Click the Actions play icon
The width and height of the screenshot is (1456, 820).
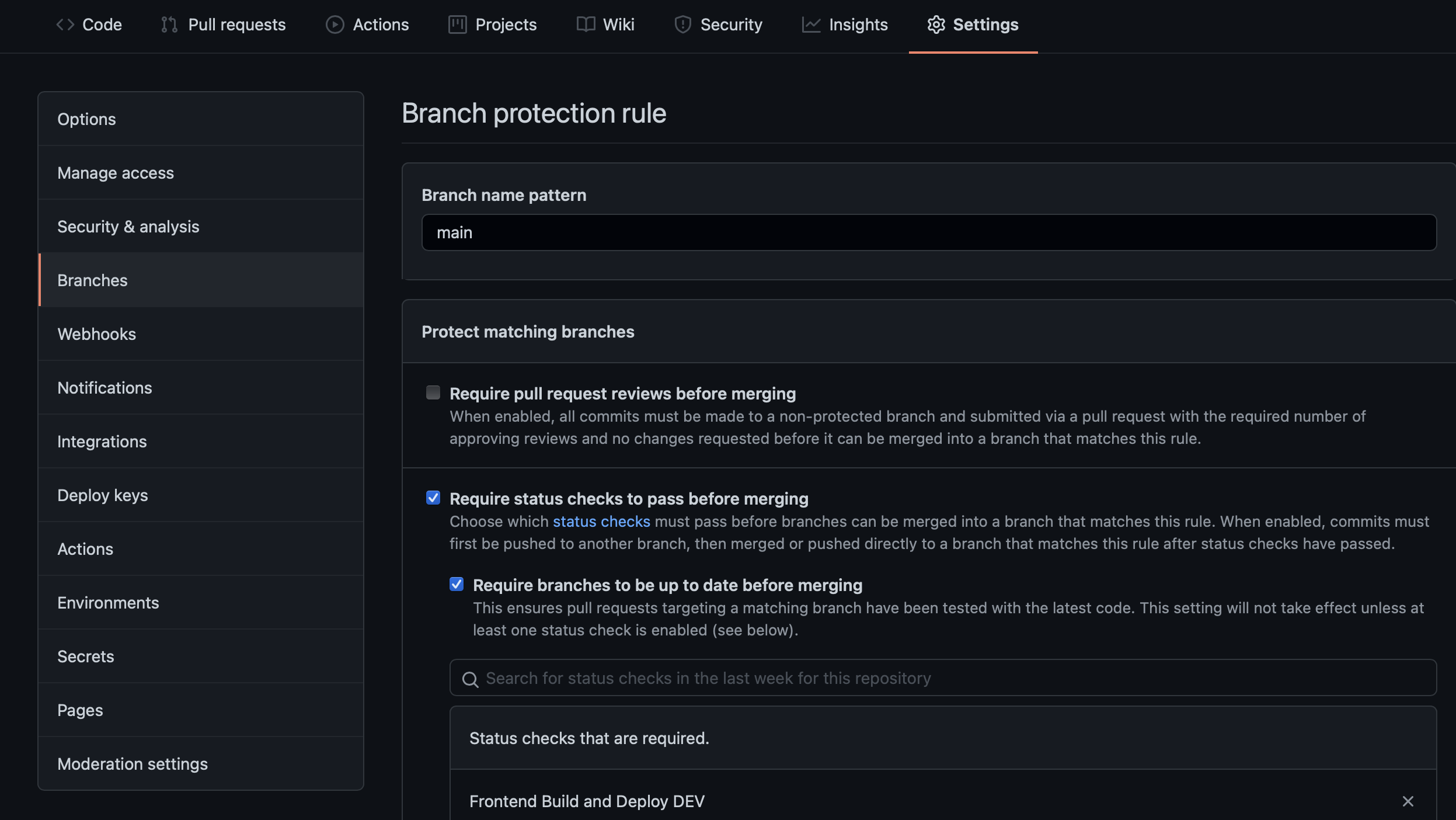click(335, 25)
